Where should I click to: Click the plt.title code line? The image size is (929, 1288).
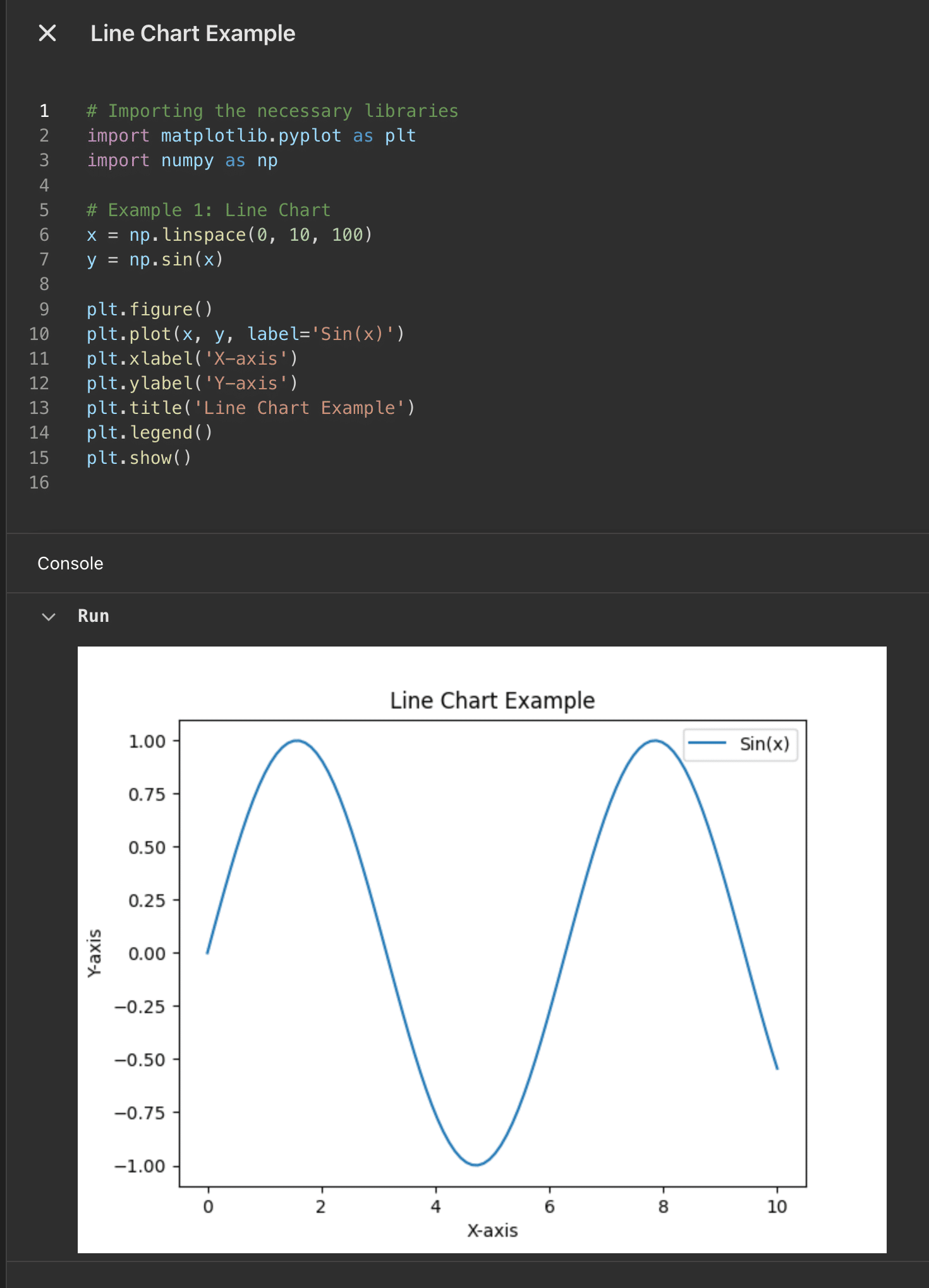tap(250, 408)
